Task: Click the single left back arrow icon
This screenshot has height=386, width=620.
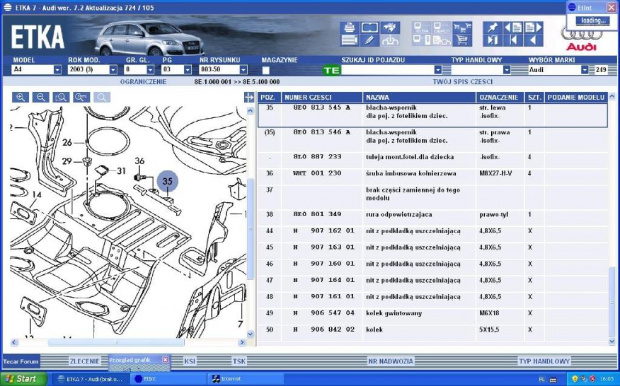Action: (533, 40)
